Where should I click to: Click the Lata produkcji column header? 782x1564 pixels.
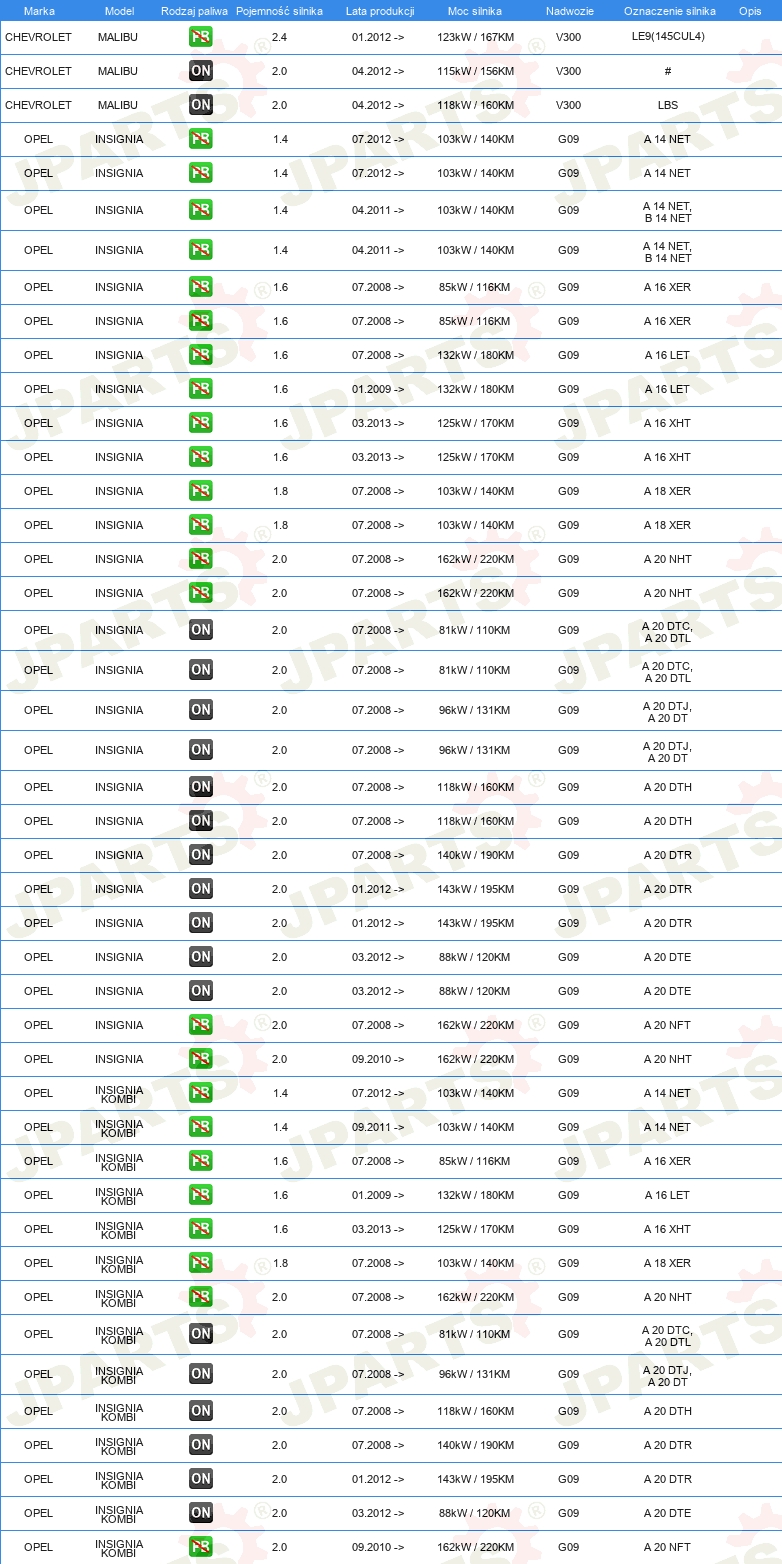pos(380,11)
